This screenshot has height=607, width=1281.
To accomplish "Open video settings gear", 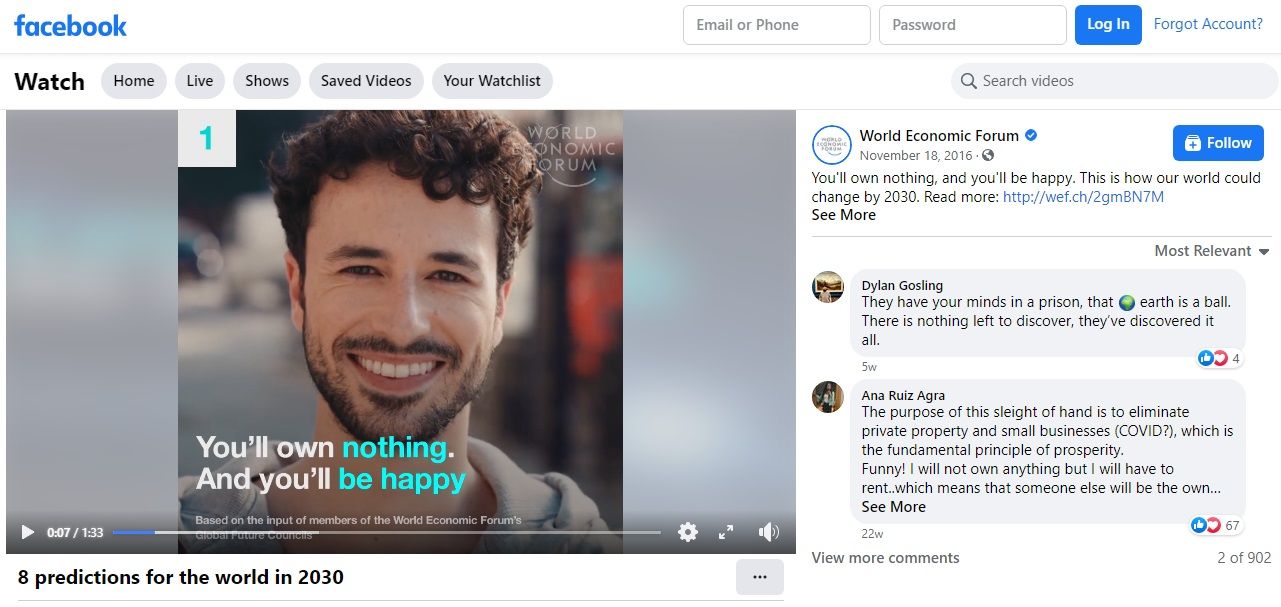I will (x=688, y=532).
